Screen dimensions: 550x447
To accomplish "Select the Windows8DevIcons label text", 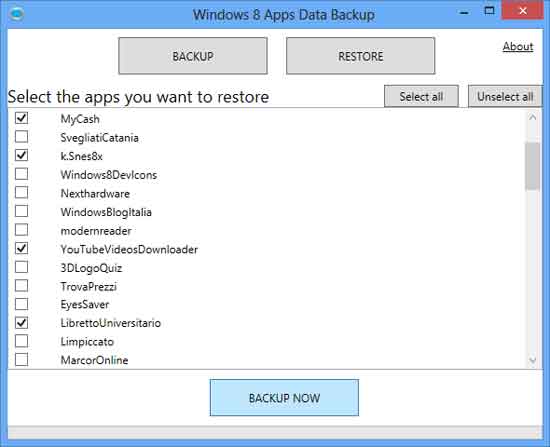I will pos(109,175).
